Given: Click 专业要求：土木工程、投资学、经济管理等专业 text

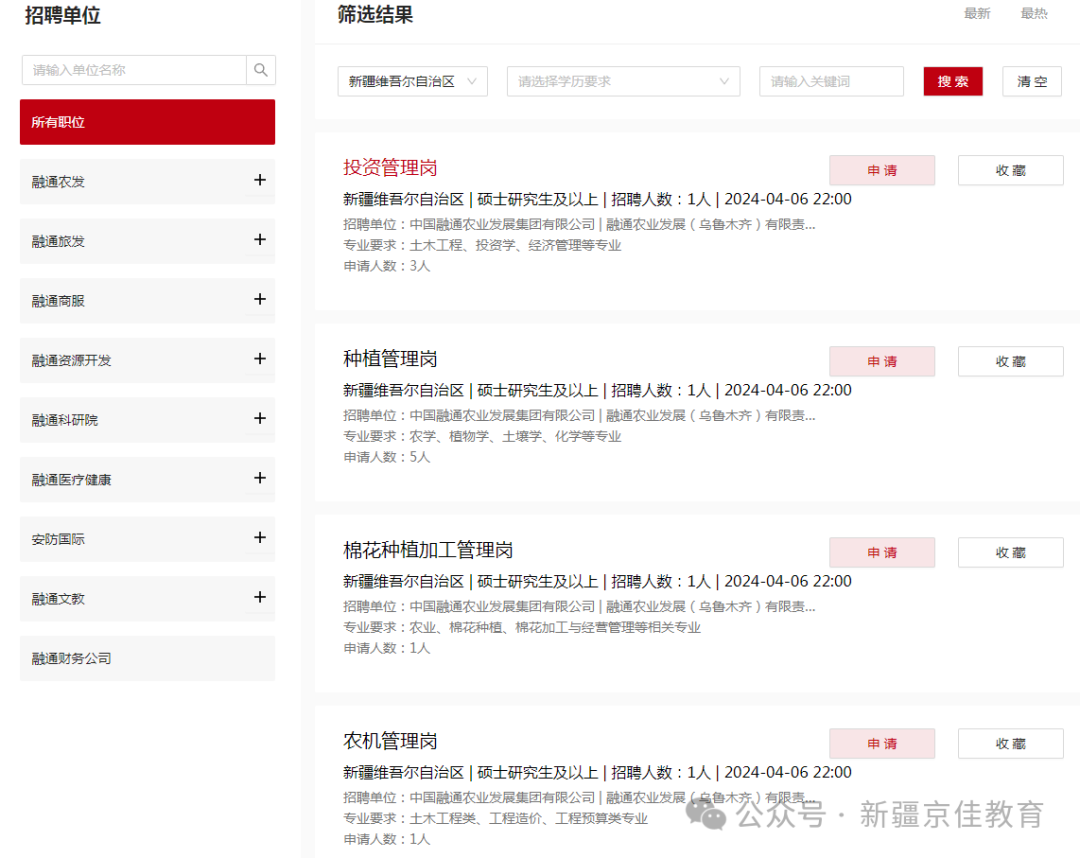Looking at the screenshot, I should [482, 245].
